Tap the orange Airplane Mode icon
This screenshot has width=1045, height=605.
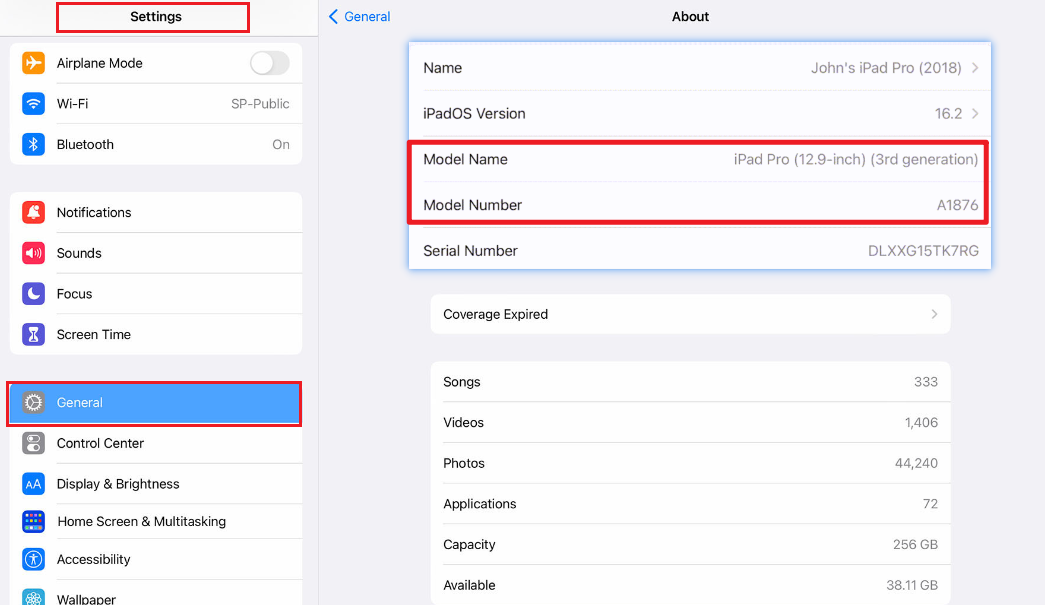point(34,63)
